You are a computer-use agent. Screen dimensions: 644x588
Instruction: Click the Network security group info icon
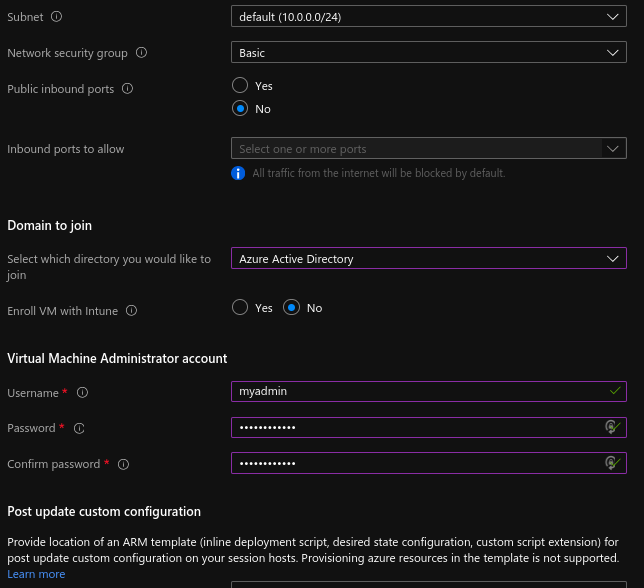click(141, 53)
